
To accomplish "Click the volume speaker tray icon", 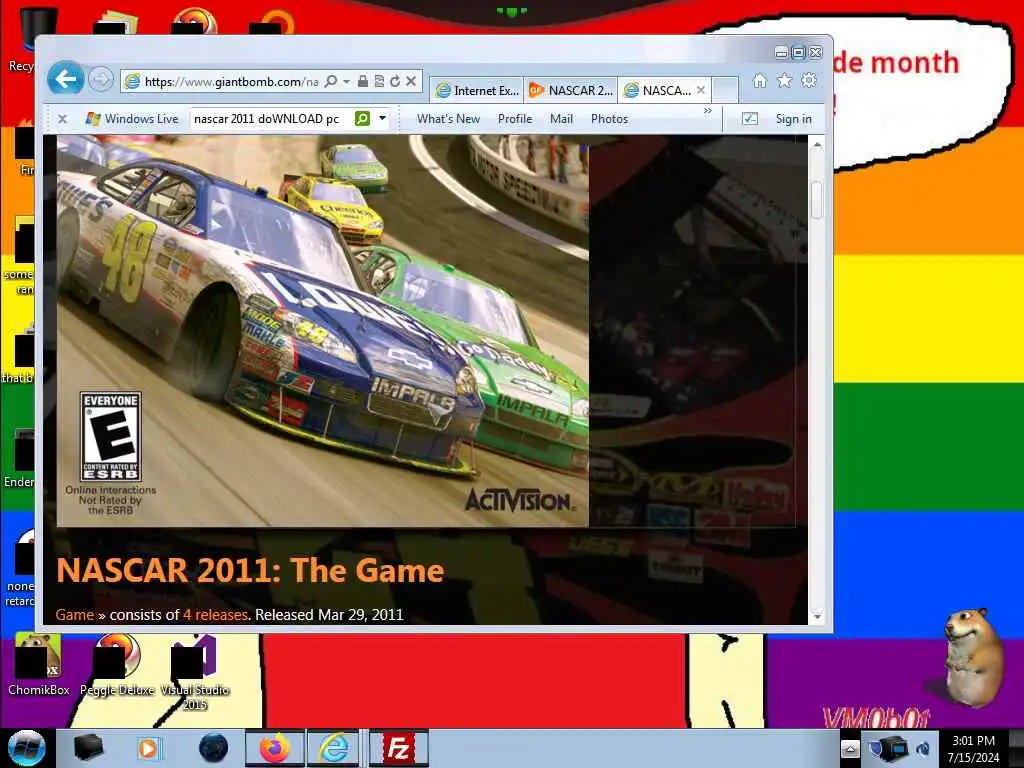I will pyautogui.click(x=923, y=749).
